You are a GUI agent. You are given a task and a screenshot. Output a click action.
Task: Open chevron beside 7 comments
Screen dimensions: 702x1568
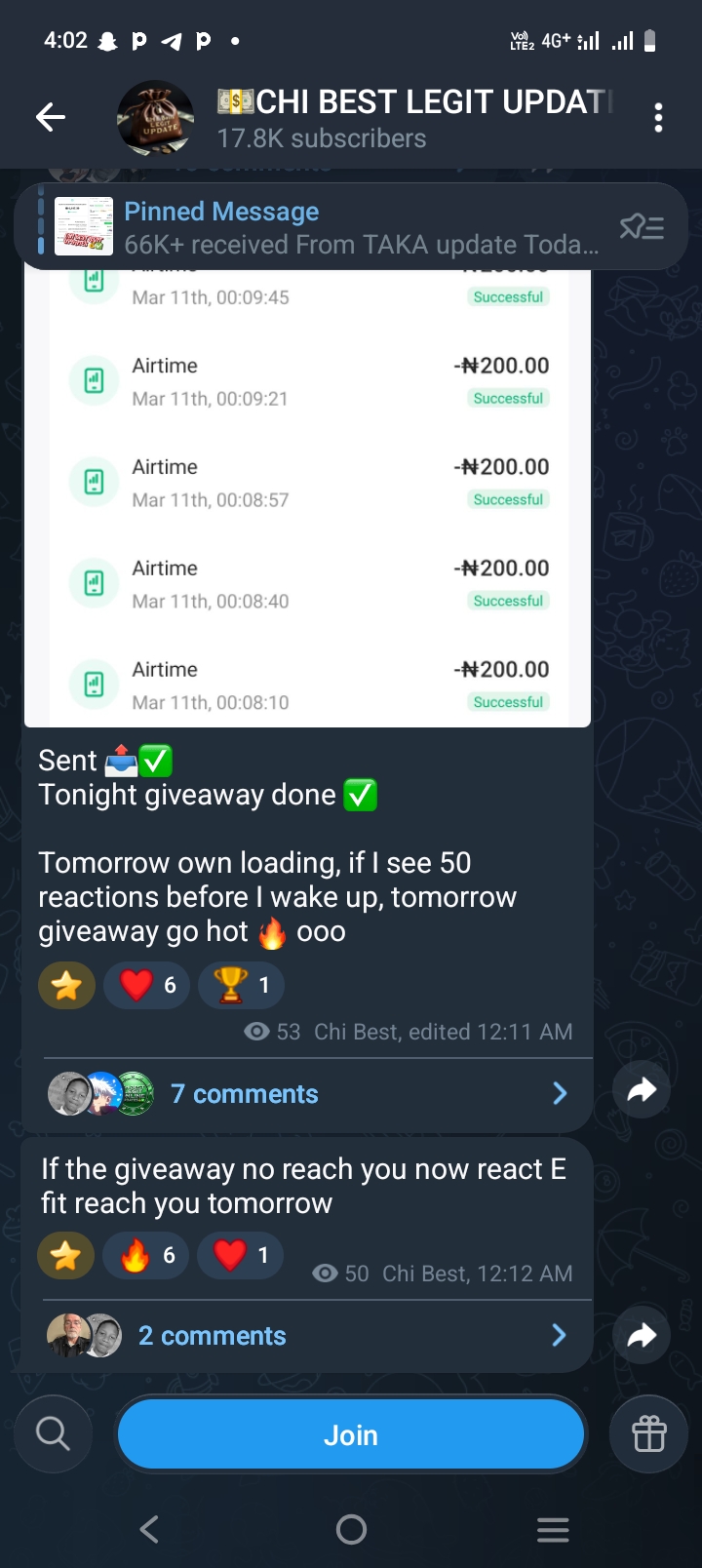point(560,1093)
